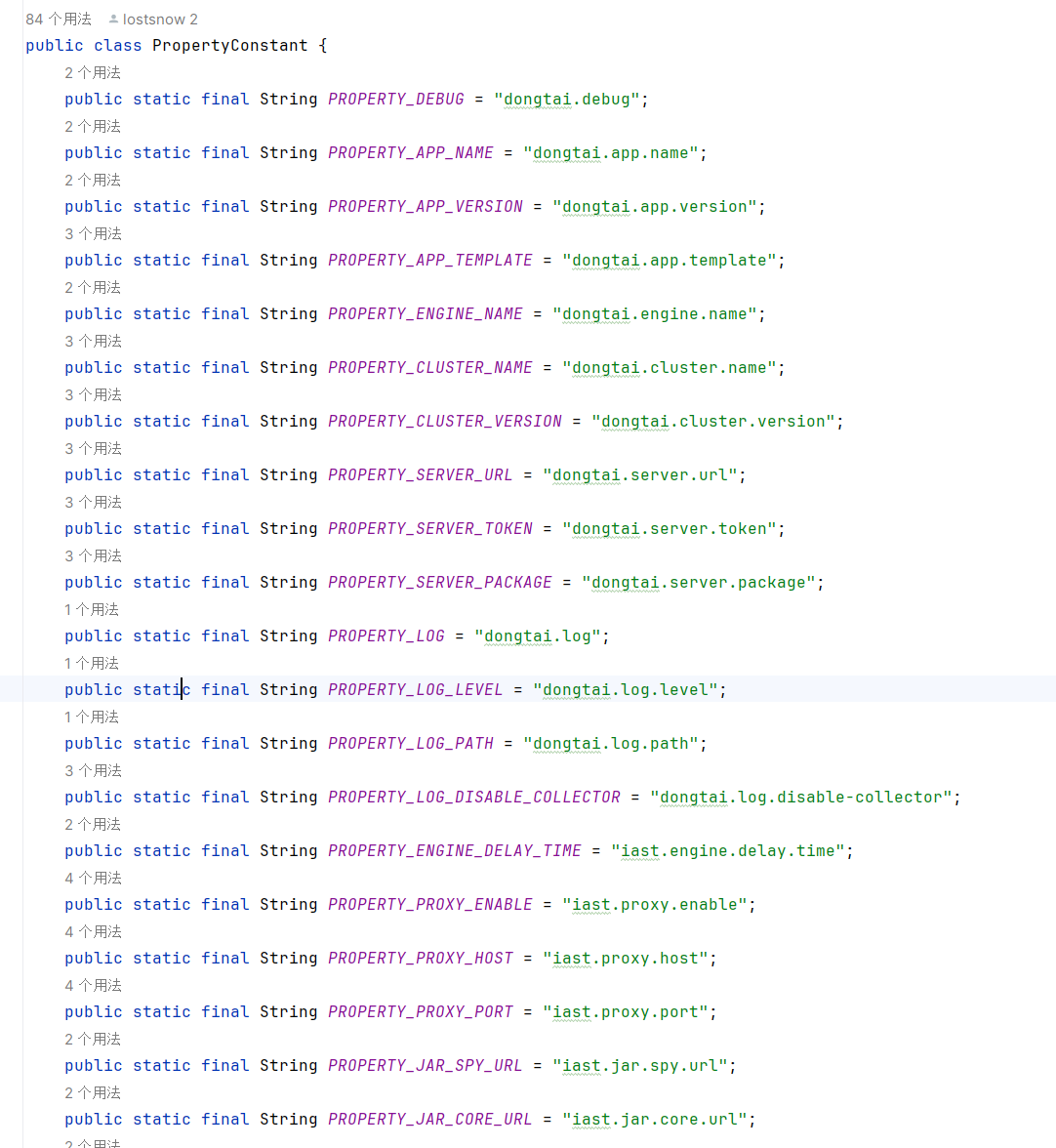
Task: Open usages hint above PROPERTY_SERVER_TOKEN
Action: click(93, 503)
